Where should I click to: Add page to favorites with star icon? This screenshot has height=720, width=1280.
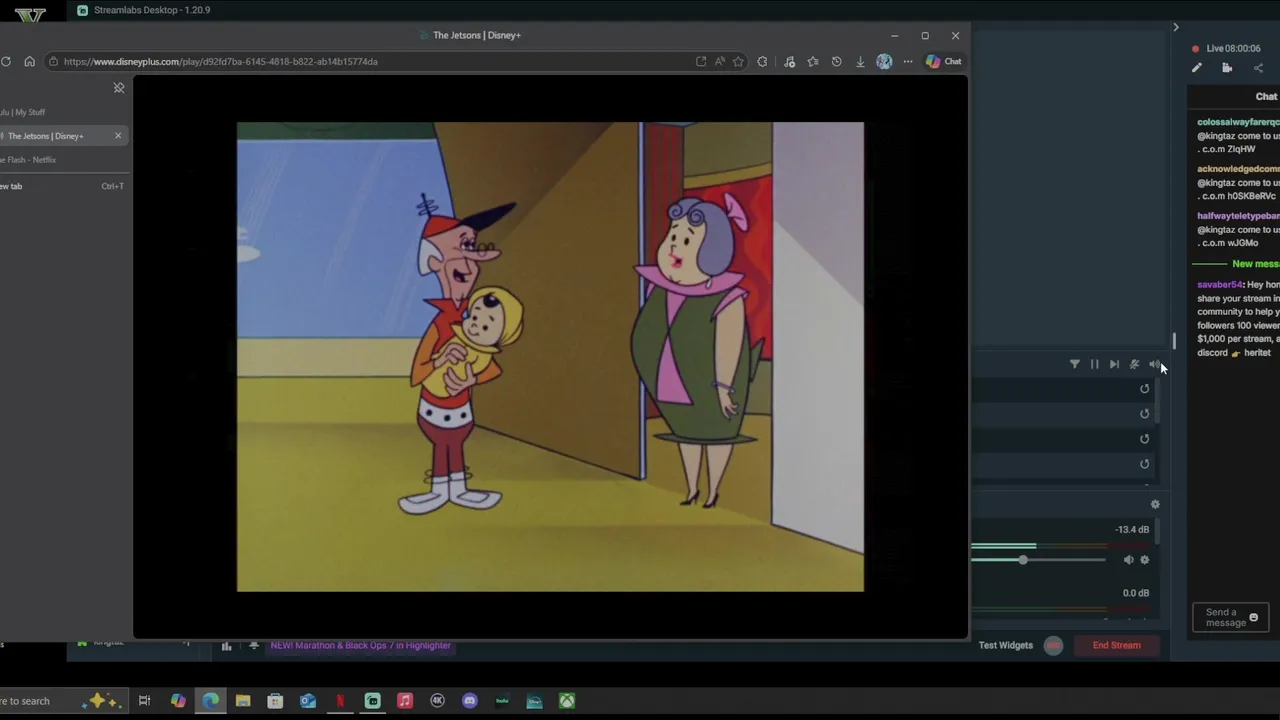point(738,61)
